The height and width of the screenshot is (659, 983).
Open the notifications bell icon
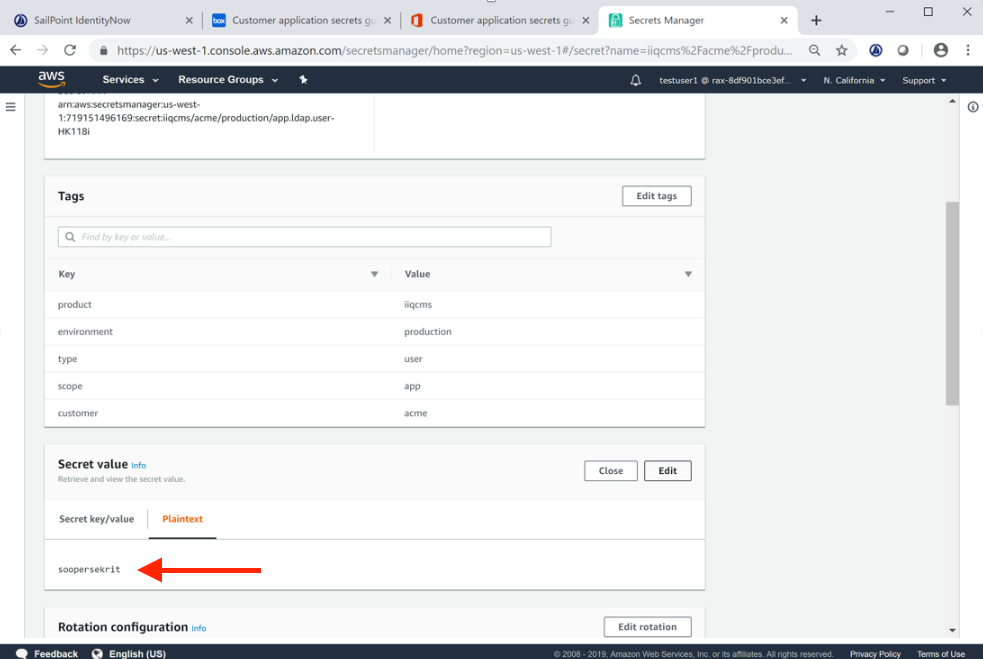[x=635, y=80]
